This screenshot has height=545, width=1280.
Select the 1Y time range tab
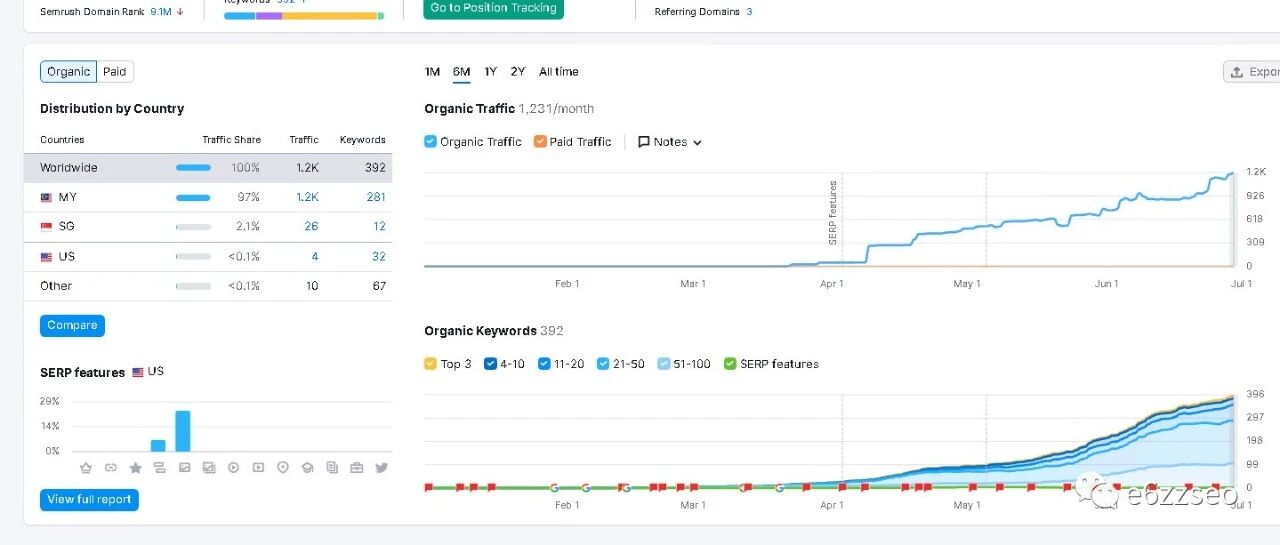point(490,72)
